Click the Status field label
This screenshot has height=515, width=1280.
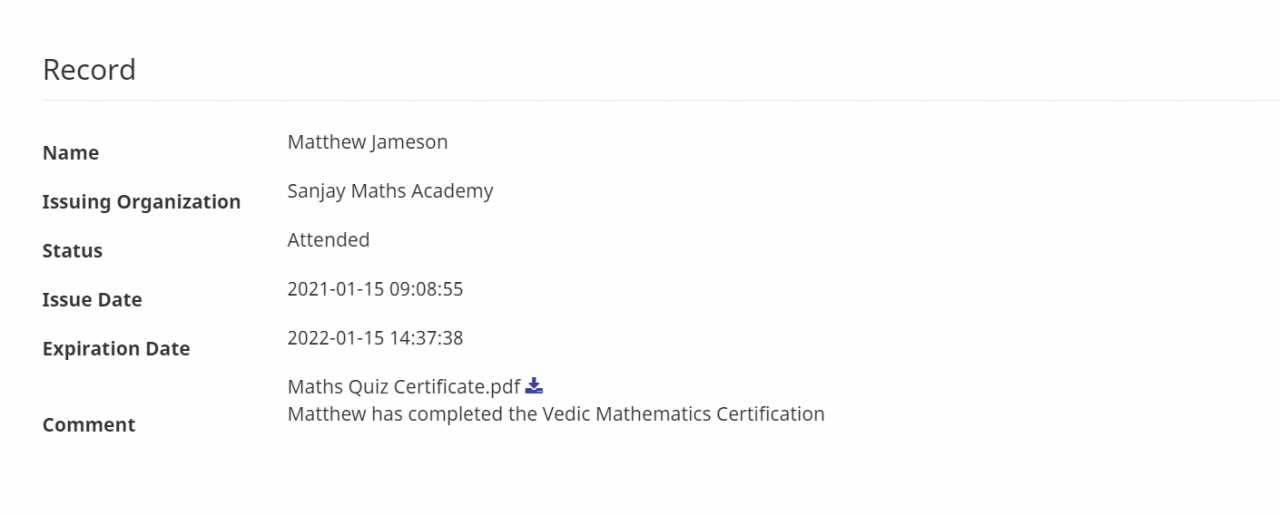pyautogui.click(x=72, y=251)
